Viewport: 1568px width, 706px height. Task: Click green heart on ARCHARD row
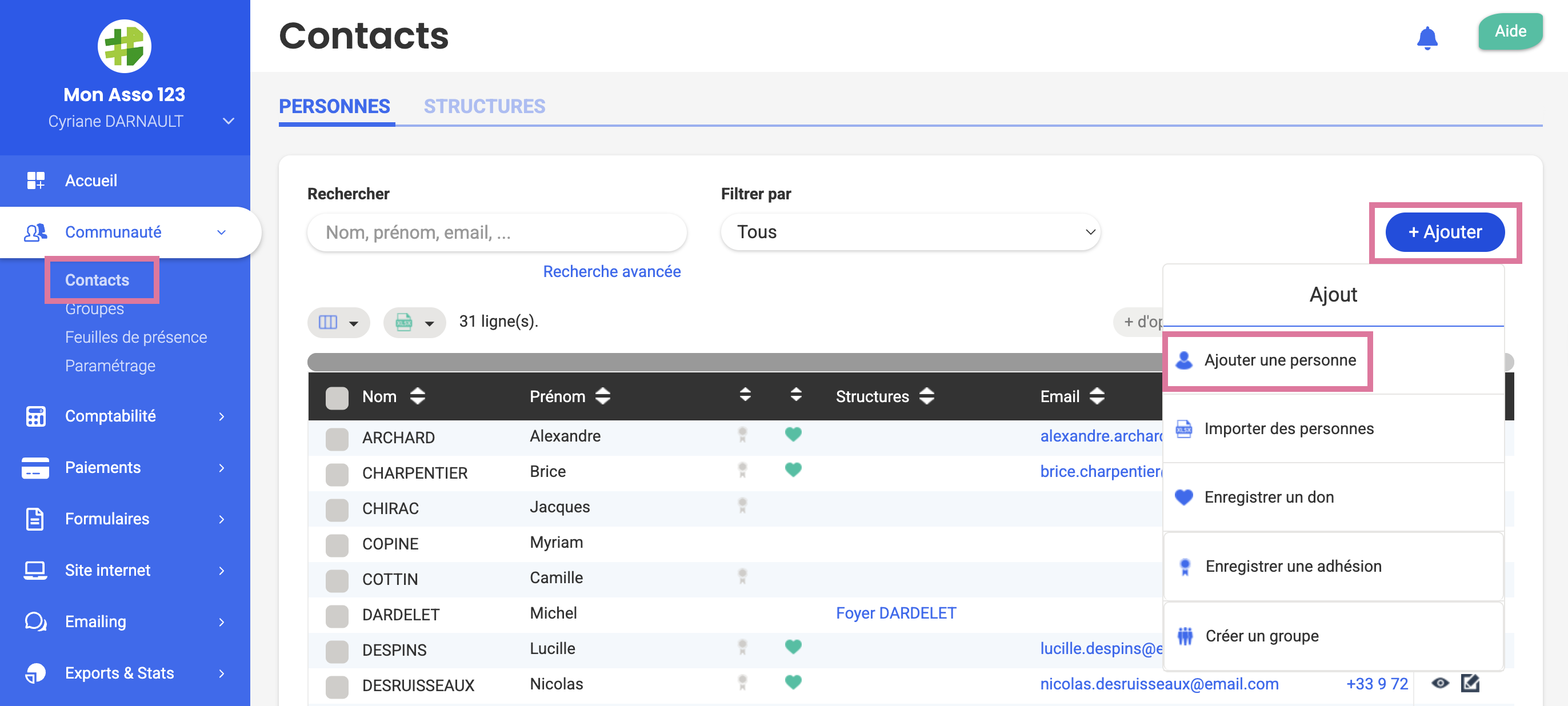(793, 435)
